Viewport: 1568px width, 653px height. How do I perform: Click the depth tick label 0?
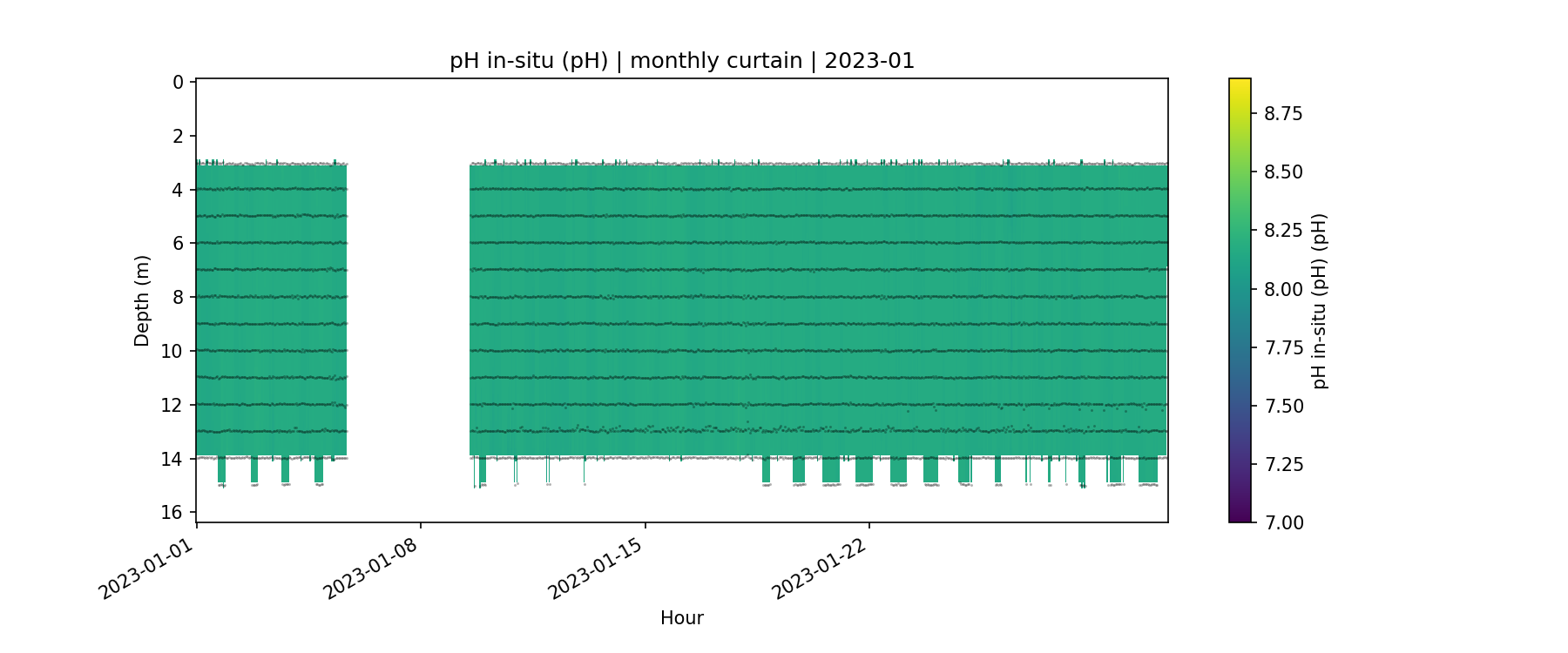(178, 83)
